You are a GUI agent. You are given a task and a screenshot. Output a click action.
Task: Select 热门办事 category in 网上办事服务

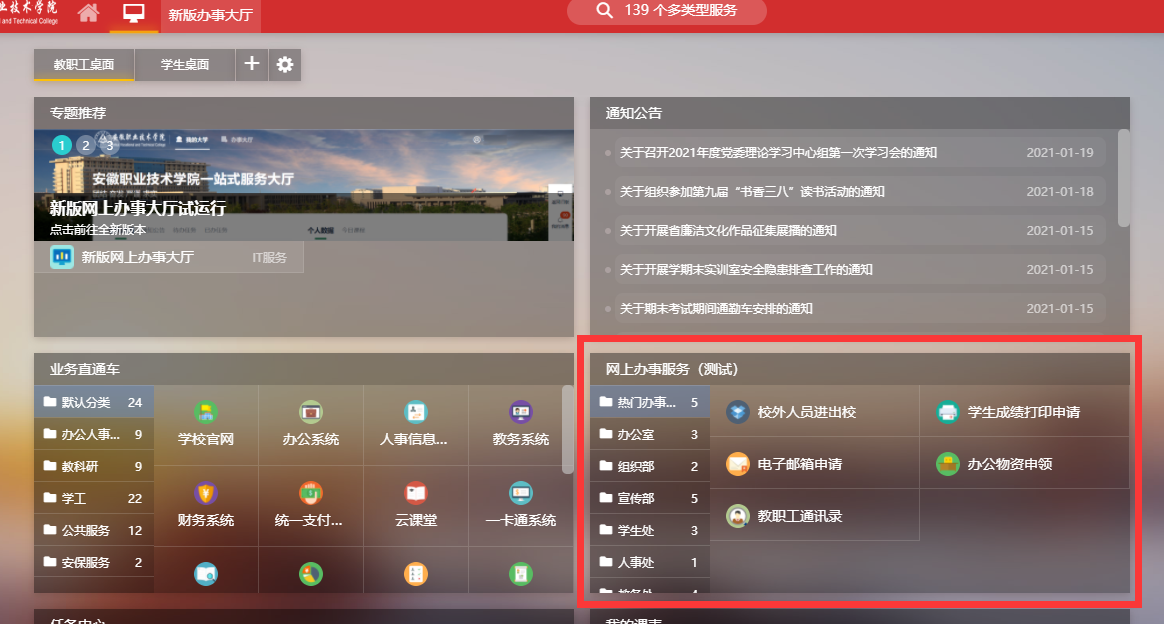pyautogui.click(x=650, y=402)
